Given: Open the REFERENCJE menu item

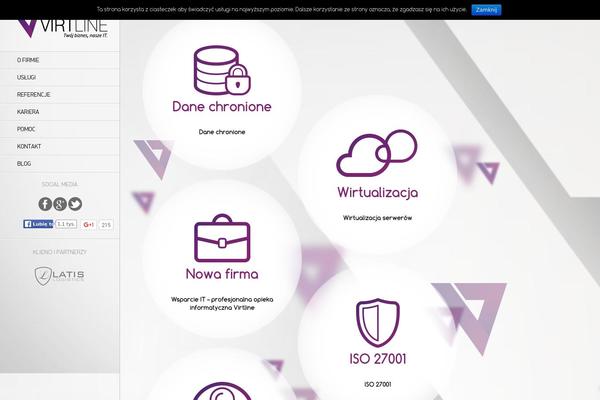Looking at the screenshot, I should [x=60, y=95].
